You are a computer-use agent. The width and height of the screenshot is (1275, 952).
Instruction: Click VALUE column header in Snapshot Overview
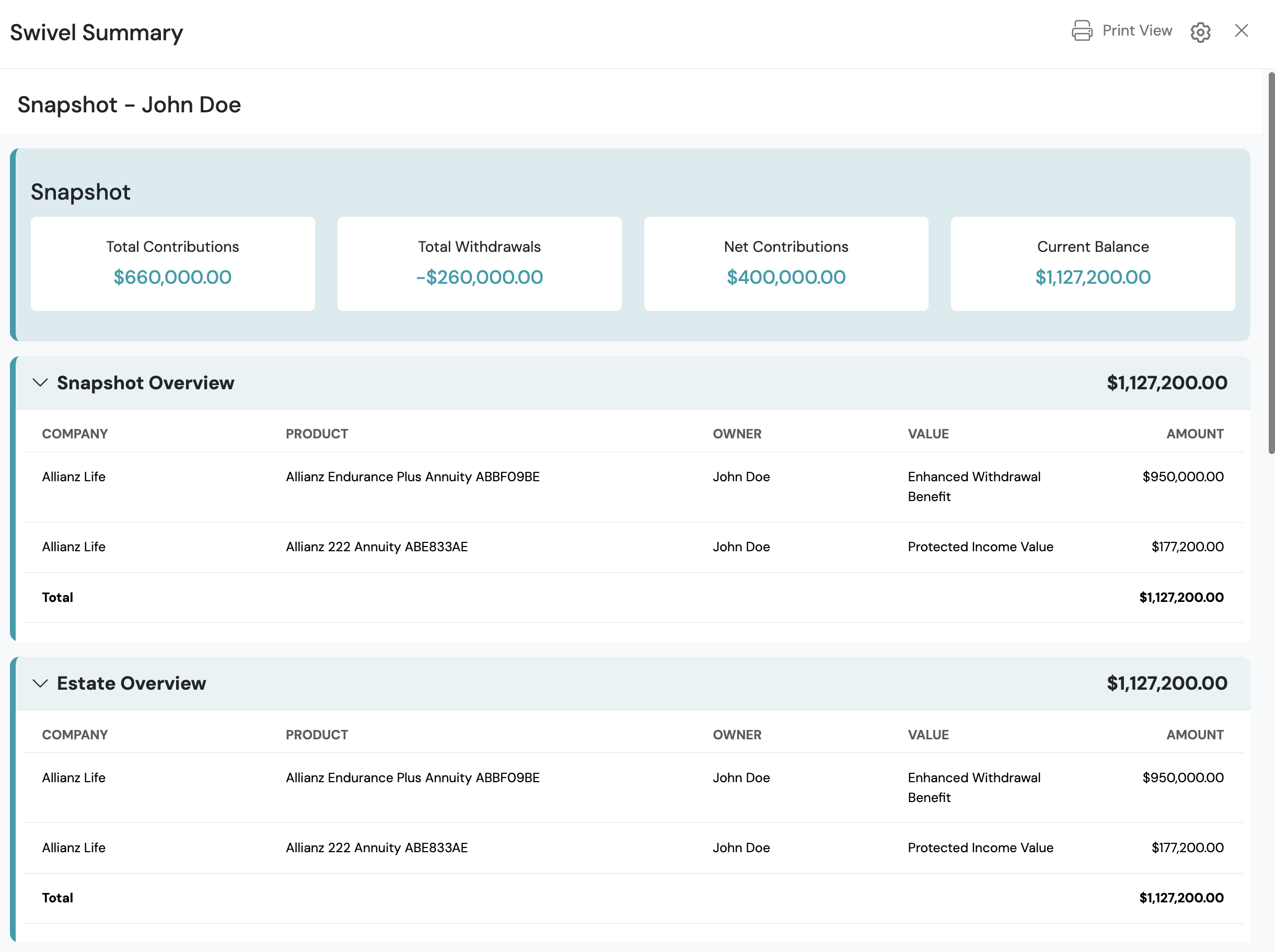pyautogui.click(x=928, y=434)
